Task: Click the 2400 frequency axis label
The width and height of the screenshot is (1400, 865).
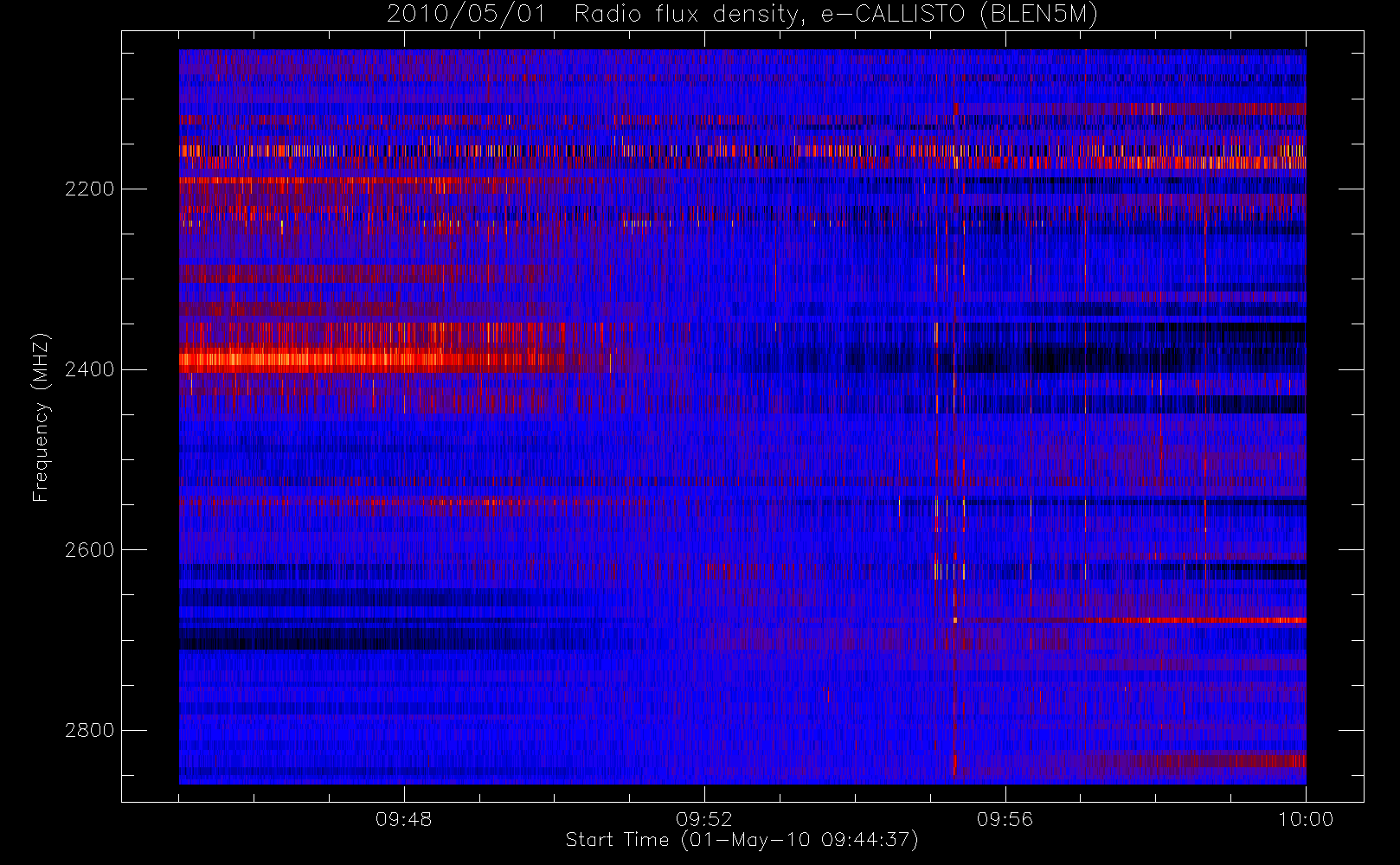Action: coord(89,369)
